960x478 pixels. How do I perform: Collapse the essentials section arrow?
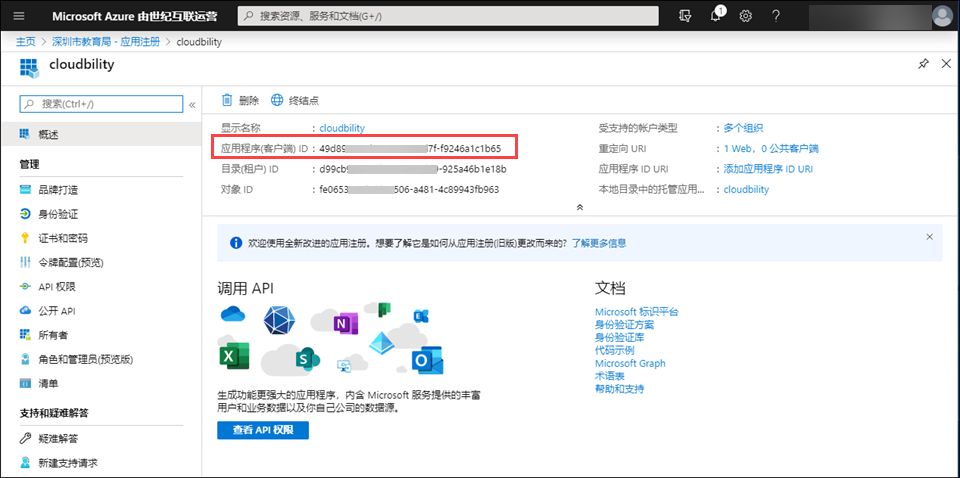click(579, 207)
